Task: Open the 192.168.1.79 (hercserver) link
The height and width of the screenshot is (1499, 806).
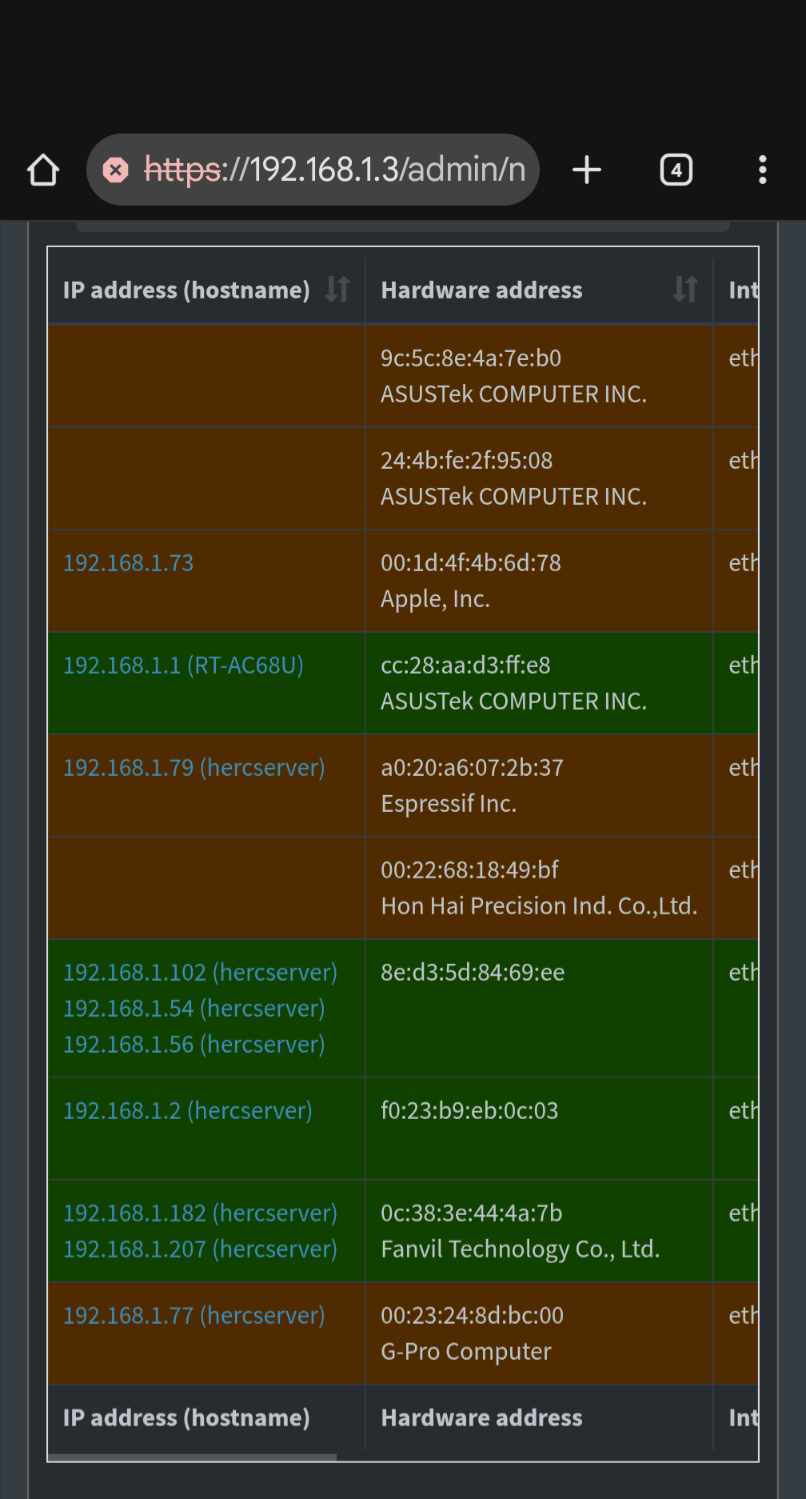Action: (x=194, y=768)
